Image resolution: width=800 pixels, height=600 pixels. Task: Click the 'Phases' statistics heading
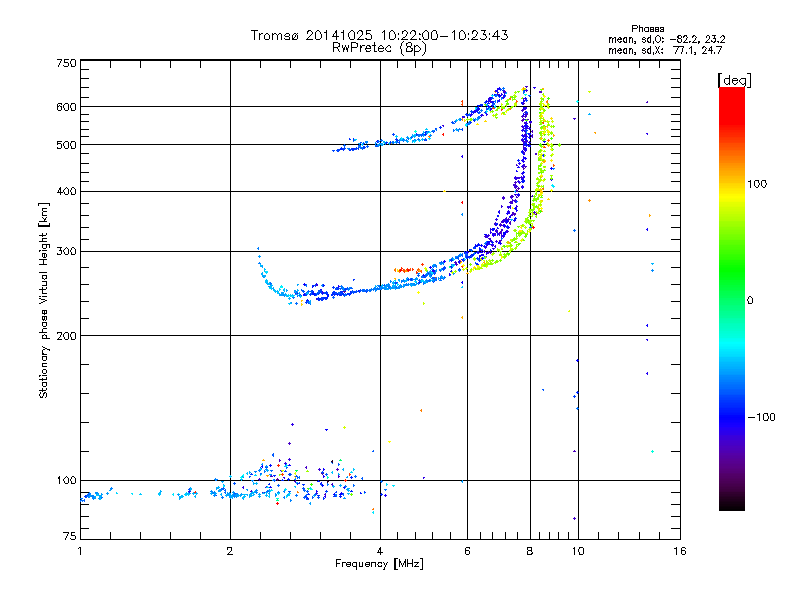647,29
